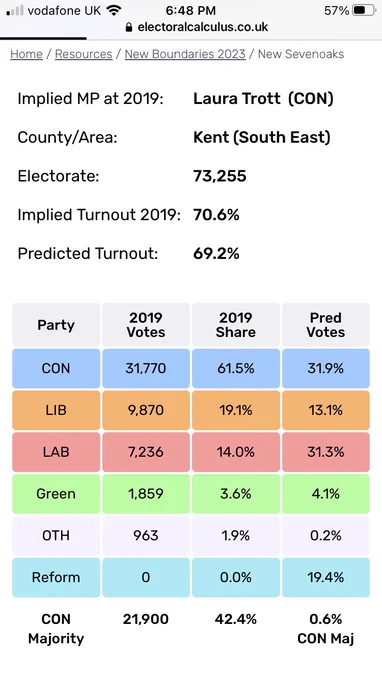Image resolution: width=382 pixels, height=680 pixels.
Task: Click the red LAB party cell
Action: 56,452
